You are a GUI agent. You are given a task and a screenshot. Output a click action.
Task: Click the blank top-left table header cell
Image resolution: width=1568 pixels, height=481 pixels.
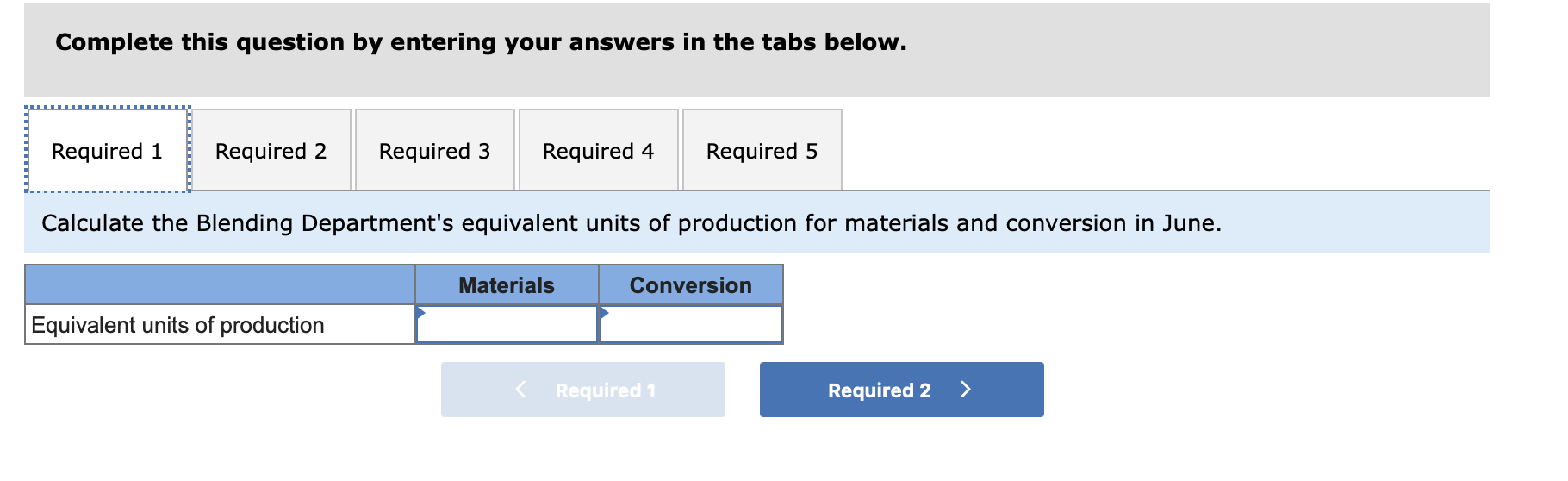click(x=221, y=284)
